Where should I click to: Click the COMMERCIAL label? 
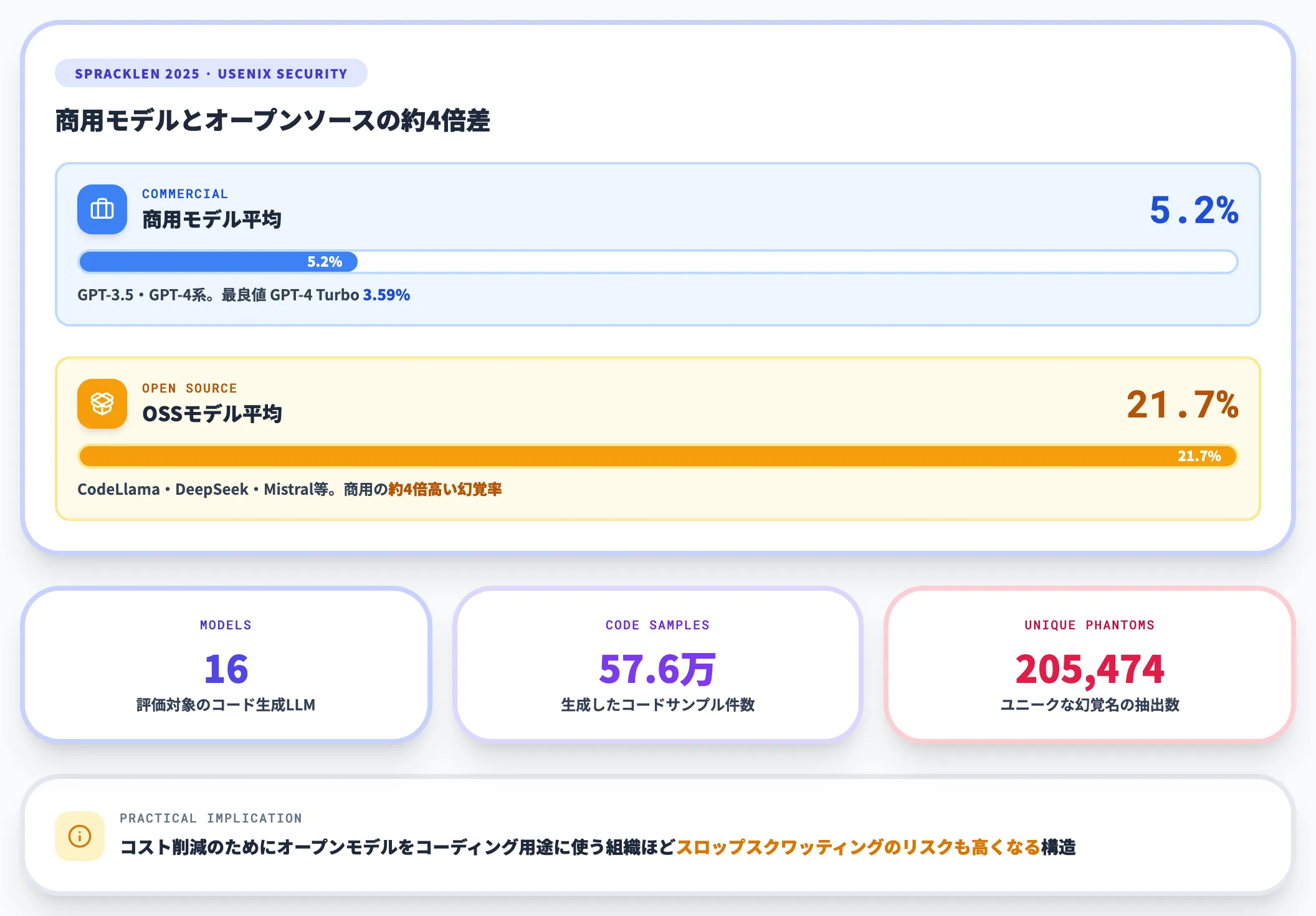click(x=185, y=194)
